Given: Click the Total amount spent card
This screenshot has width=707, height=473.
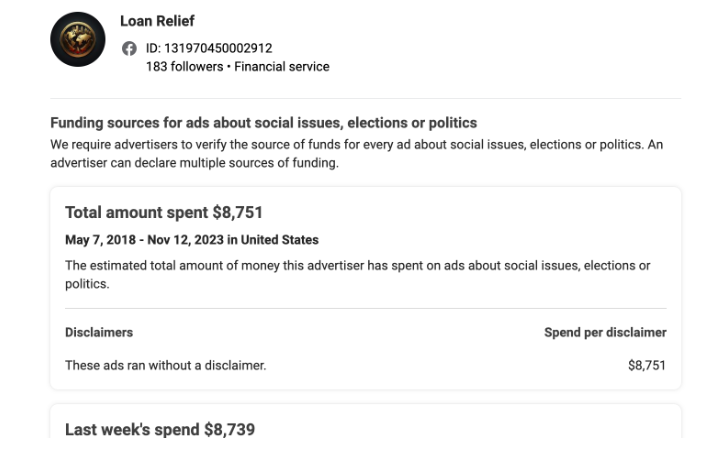Looking at the screenshot, I should tap(366, 288).
